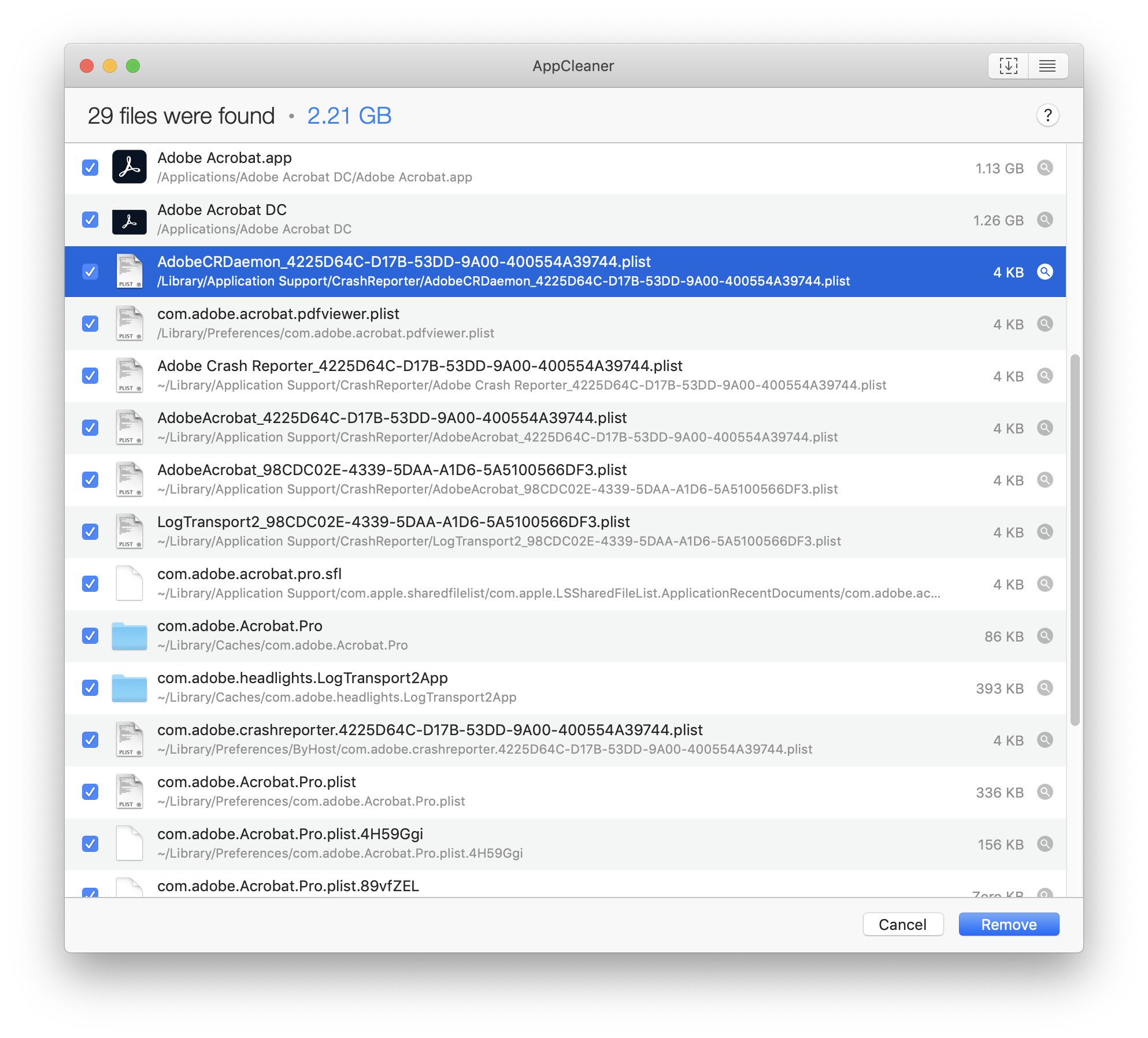Show com.adobe.Acrobat.Pro cache folder in Finder

click(x=1045, y=636)
